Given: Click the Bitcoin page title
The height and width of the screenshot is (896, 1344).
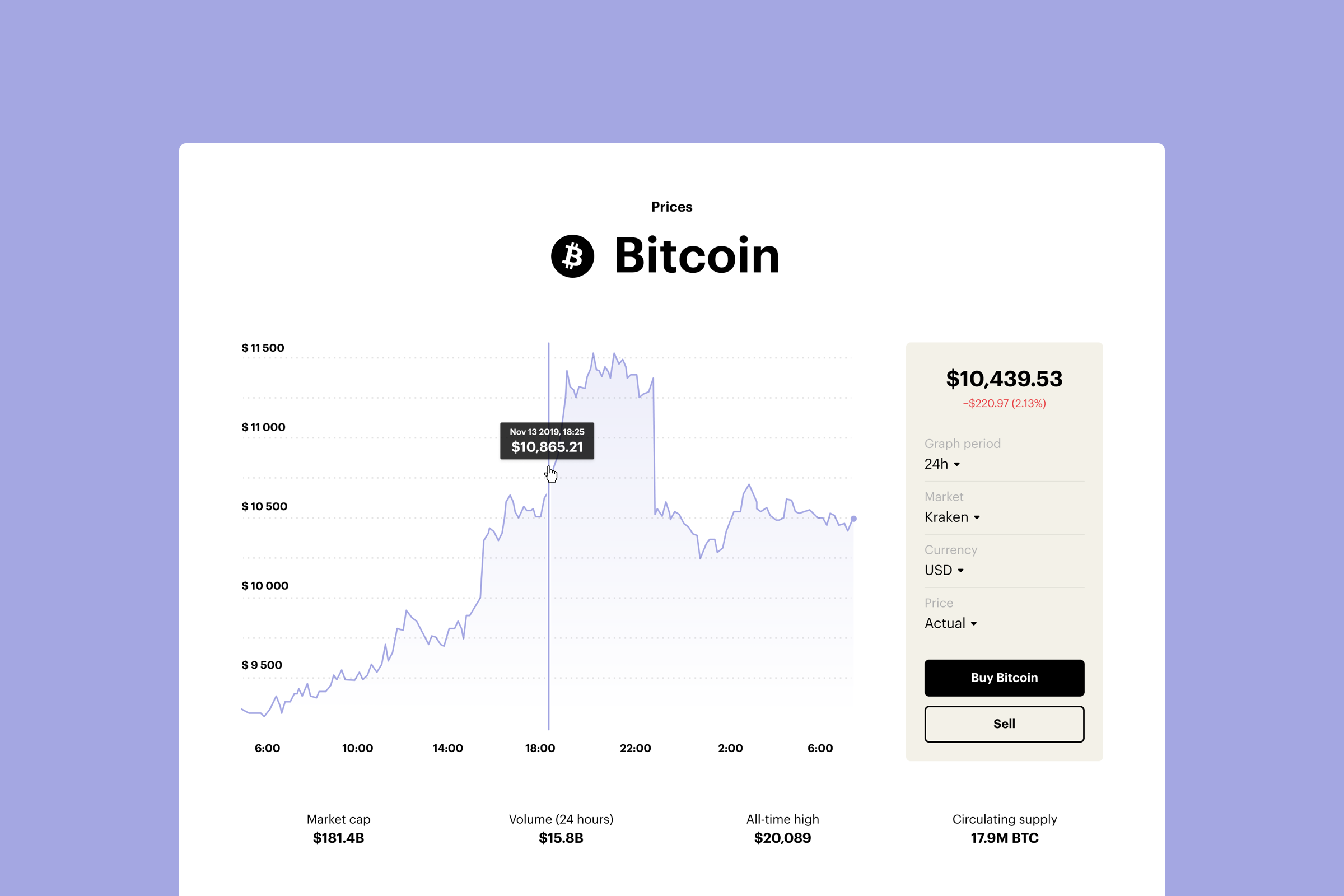Looking at the screenshot, I should point(697,255).
